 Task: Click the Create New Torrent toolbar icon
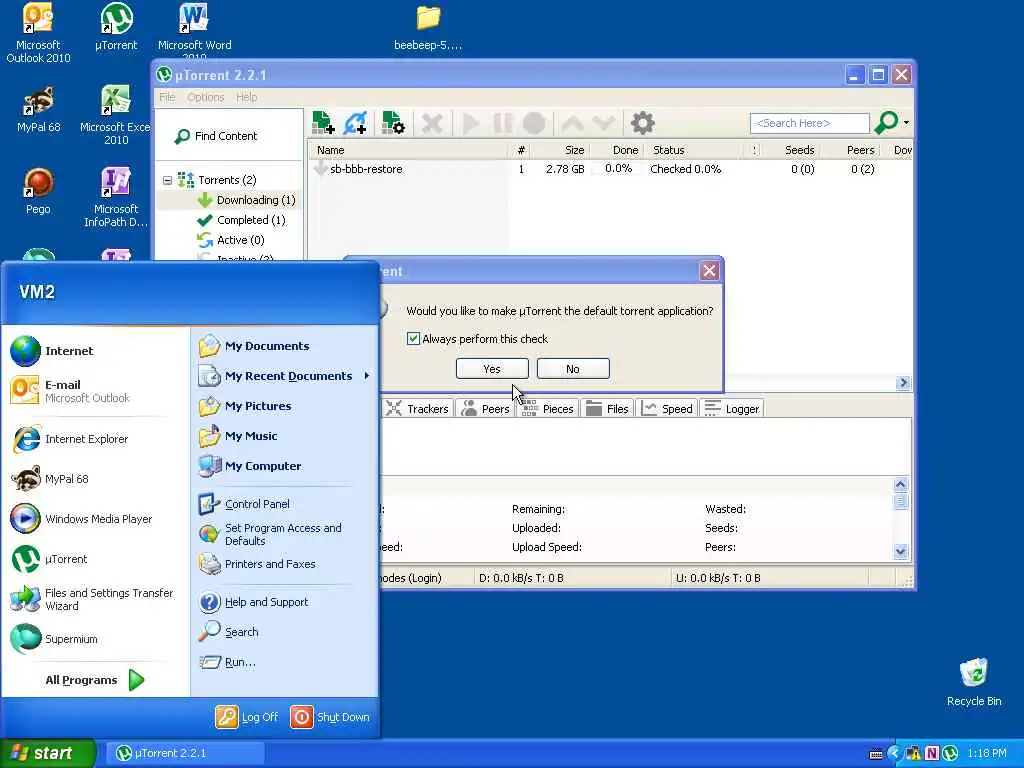click(392, 122)
